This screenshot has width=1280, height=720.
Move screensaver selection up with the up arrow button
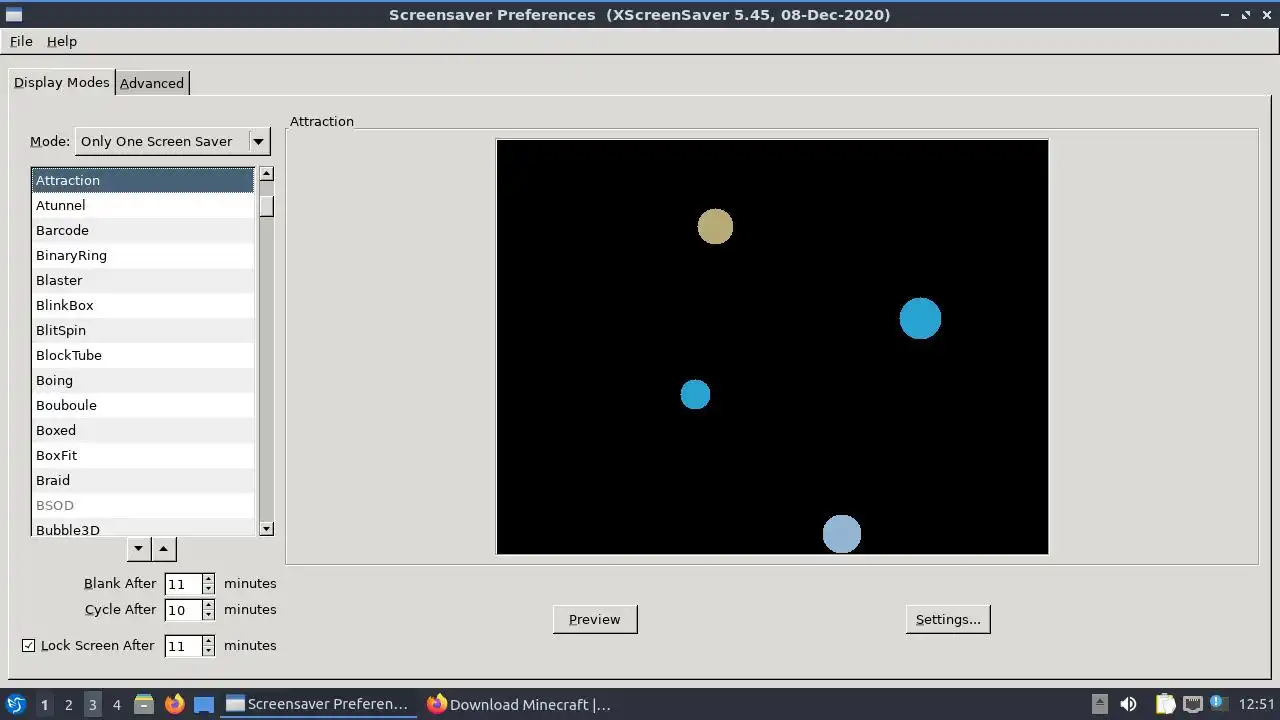164,548
